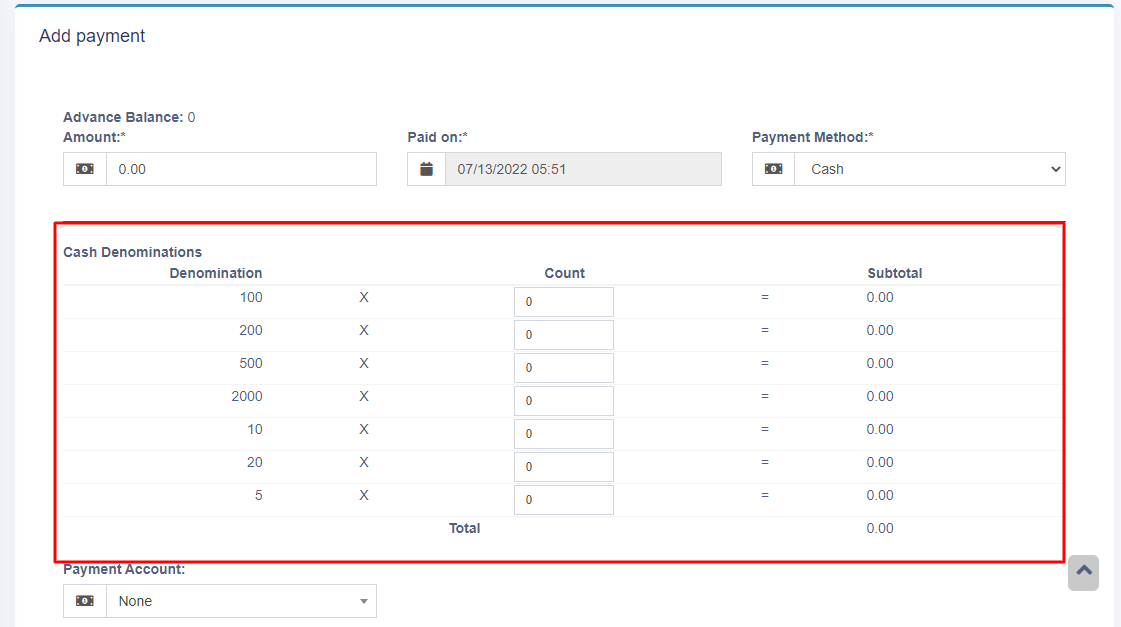Select the count input for denomination 20

click(x=564, y=467)
